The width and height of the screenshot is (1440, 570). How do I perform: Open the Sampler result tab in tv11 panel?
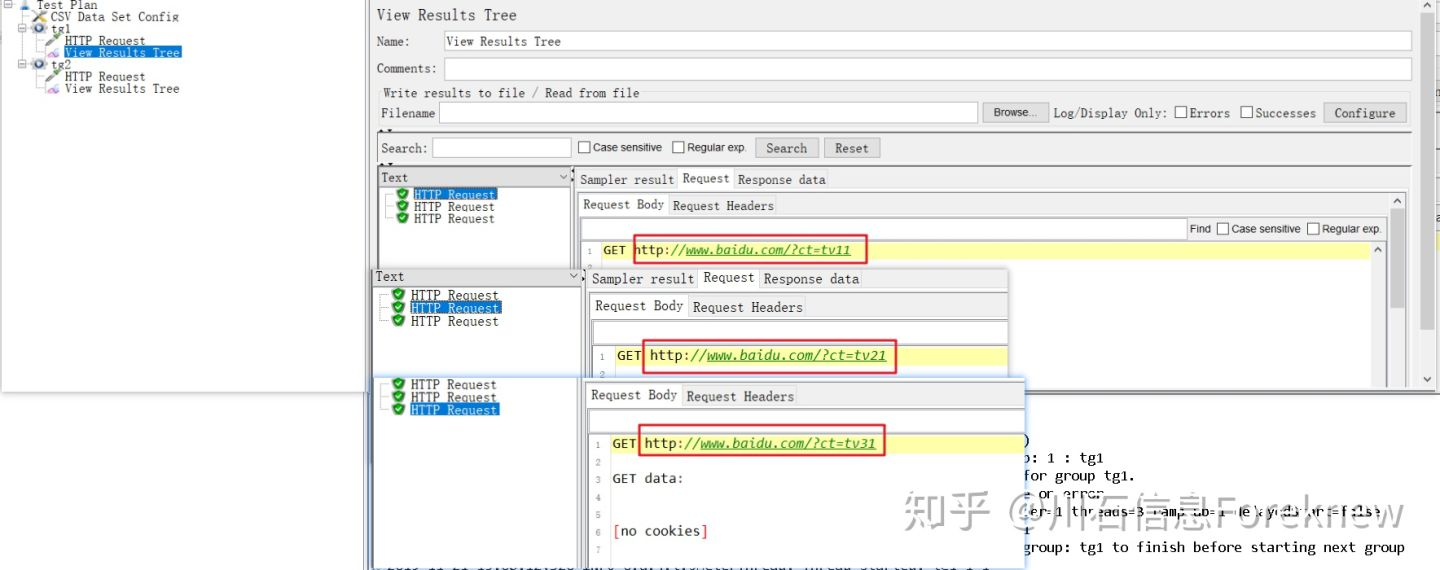tap(627, 179)
